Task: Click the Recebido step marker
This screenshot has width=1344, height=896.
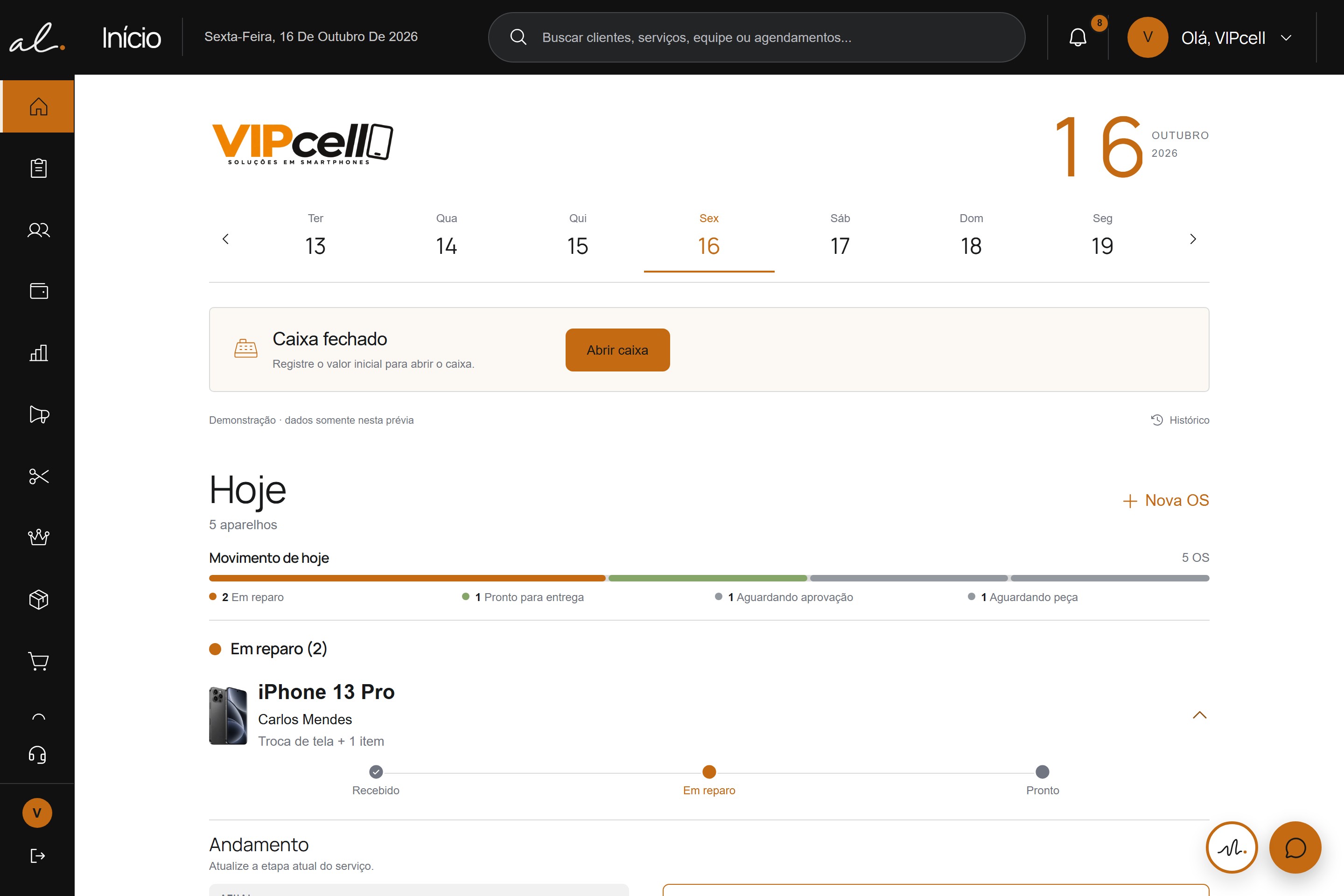Action: [x=376, y=772]
